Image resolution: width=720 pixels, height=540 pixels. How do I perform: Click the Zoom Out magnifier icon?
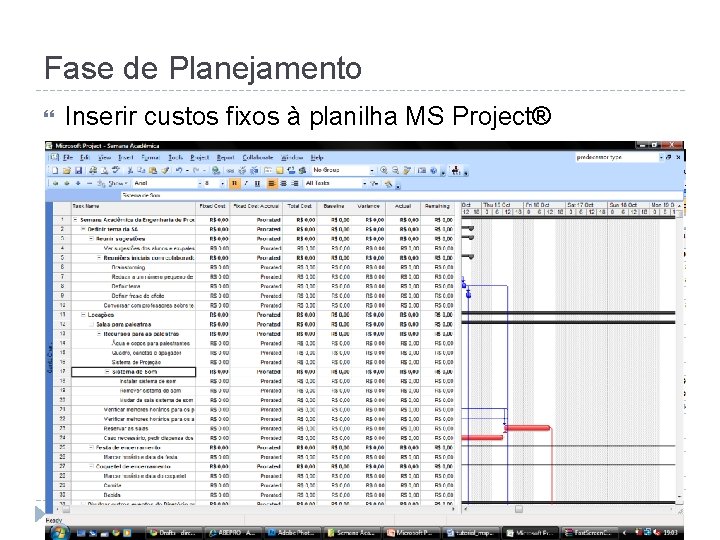click(395, 171)
